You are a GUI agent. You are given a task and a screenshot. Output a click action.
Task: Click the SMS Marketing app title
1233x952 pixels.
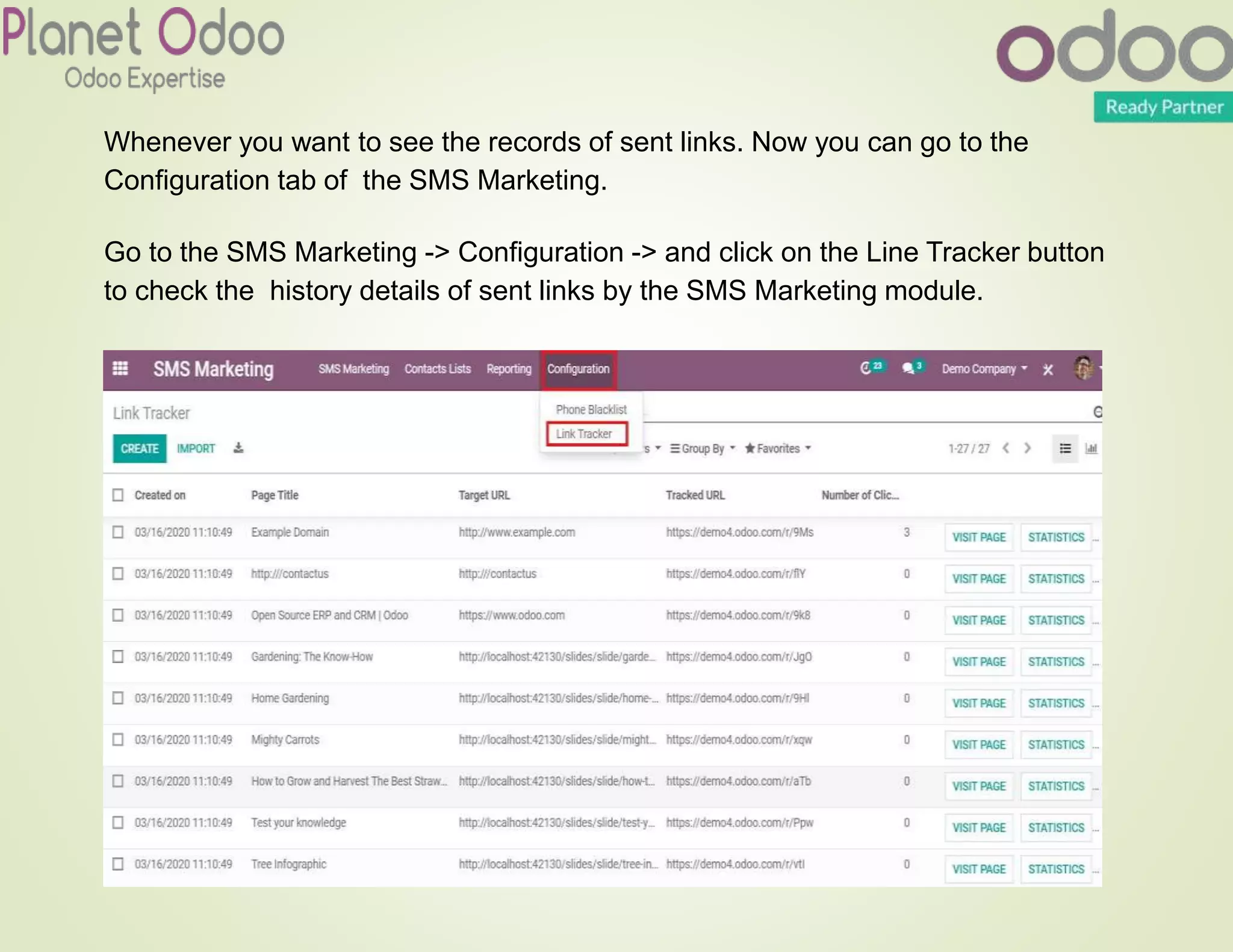(213, 369)
